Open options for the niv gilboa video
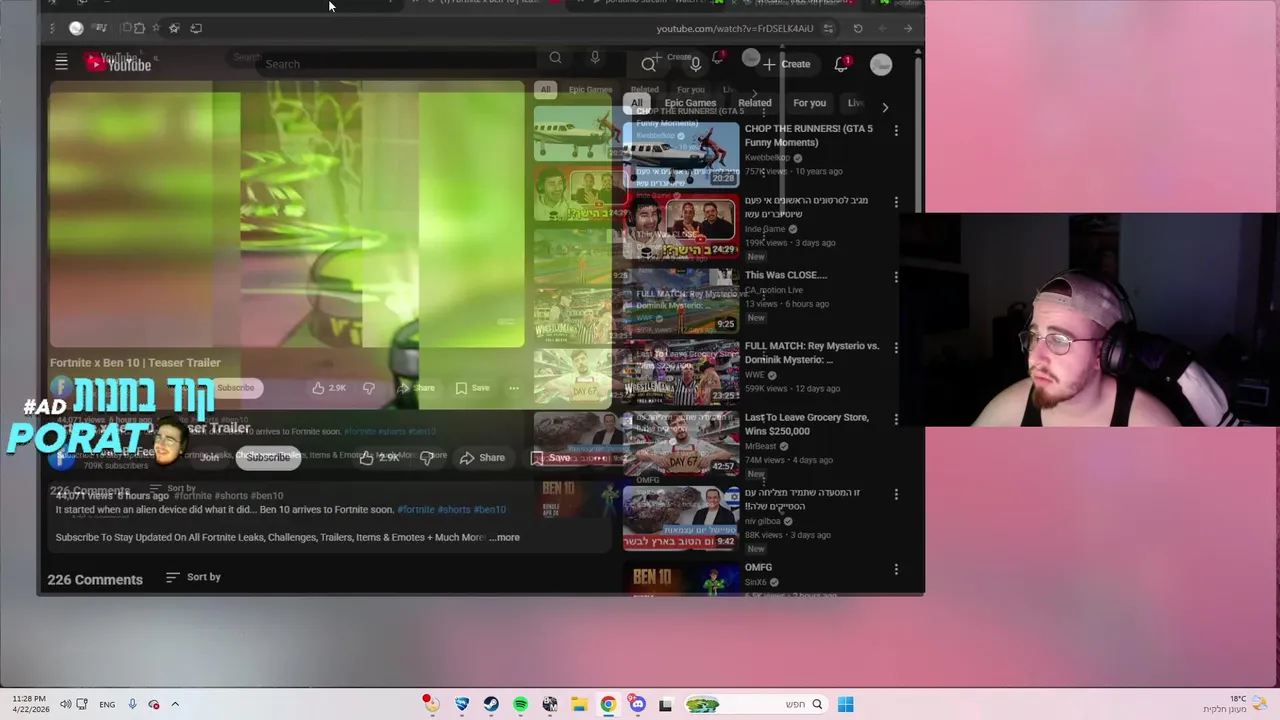The width and height of the screenshot is (1280, 720). [x=896, y=494]
